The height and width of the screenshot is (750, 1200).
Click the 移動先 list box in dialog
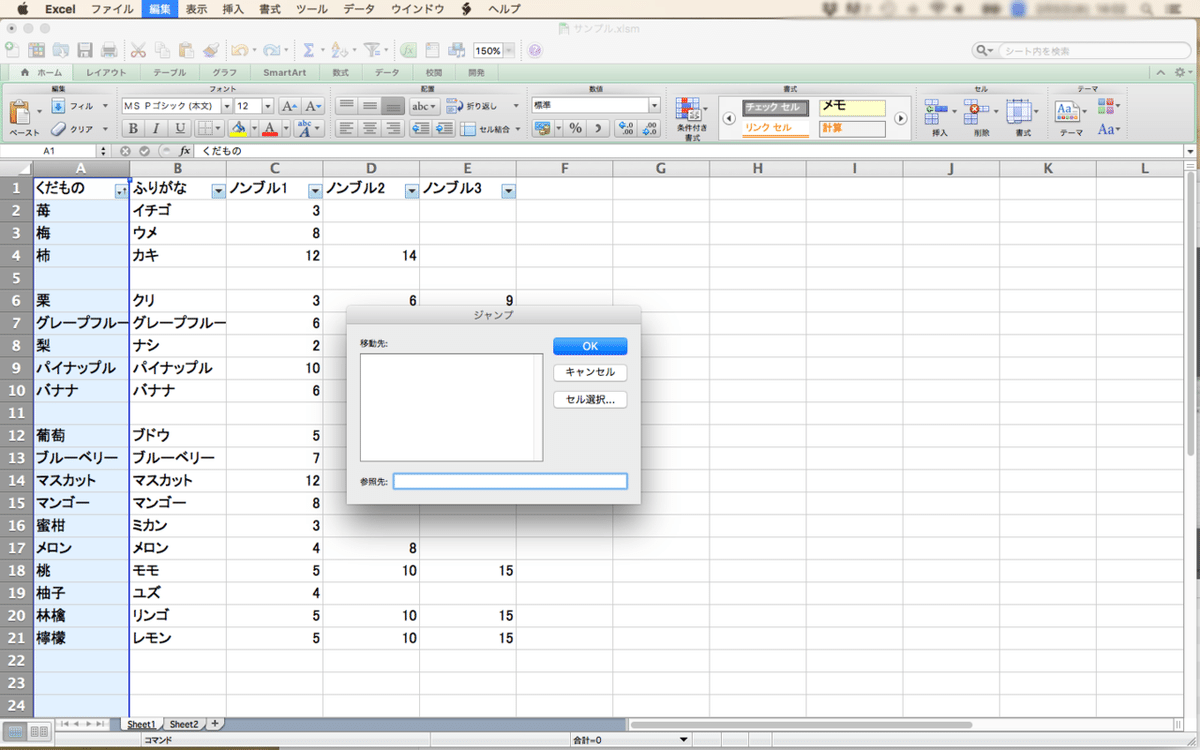(451, 407)
